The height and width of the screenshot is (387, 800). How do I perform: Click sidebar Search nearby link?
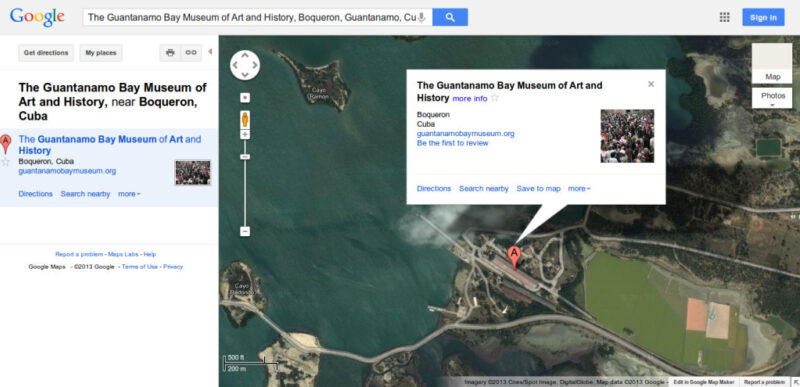pos(85,194)
